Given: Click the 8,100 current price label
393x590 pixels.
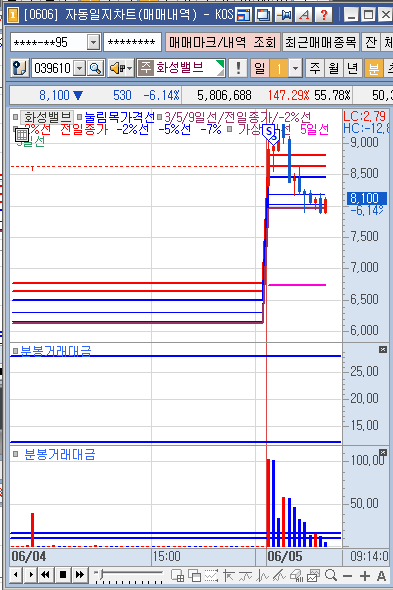Looking at the screenshot, I should click(x=367, y=198).
